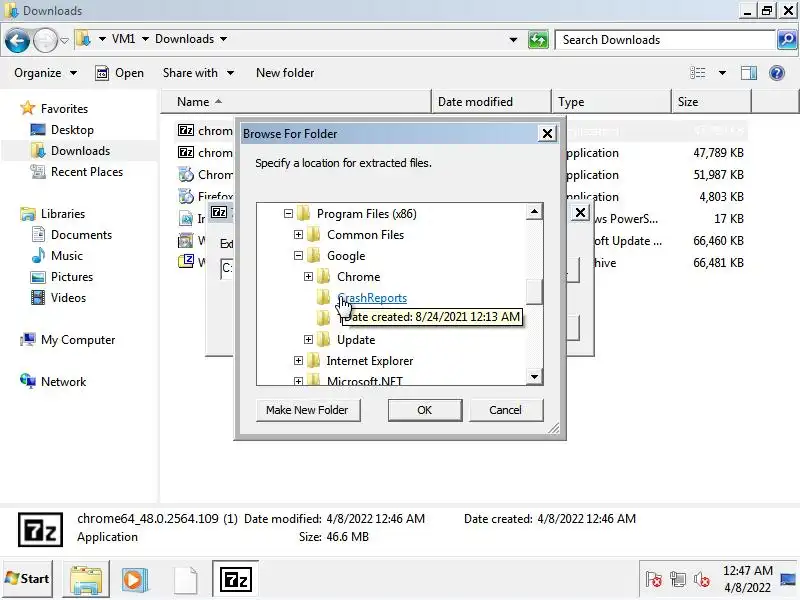Click Open in the toolbar
The width and height of the screenshot is (800, 600).
[119, 73]
